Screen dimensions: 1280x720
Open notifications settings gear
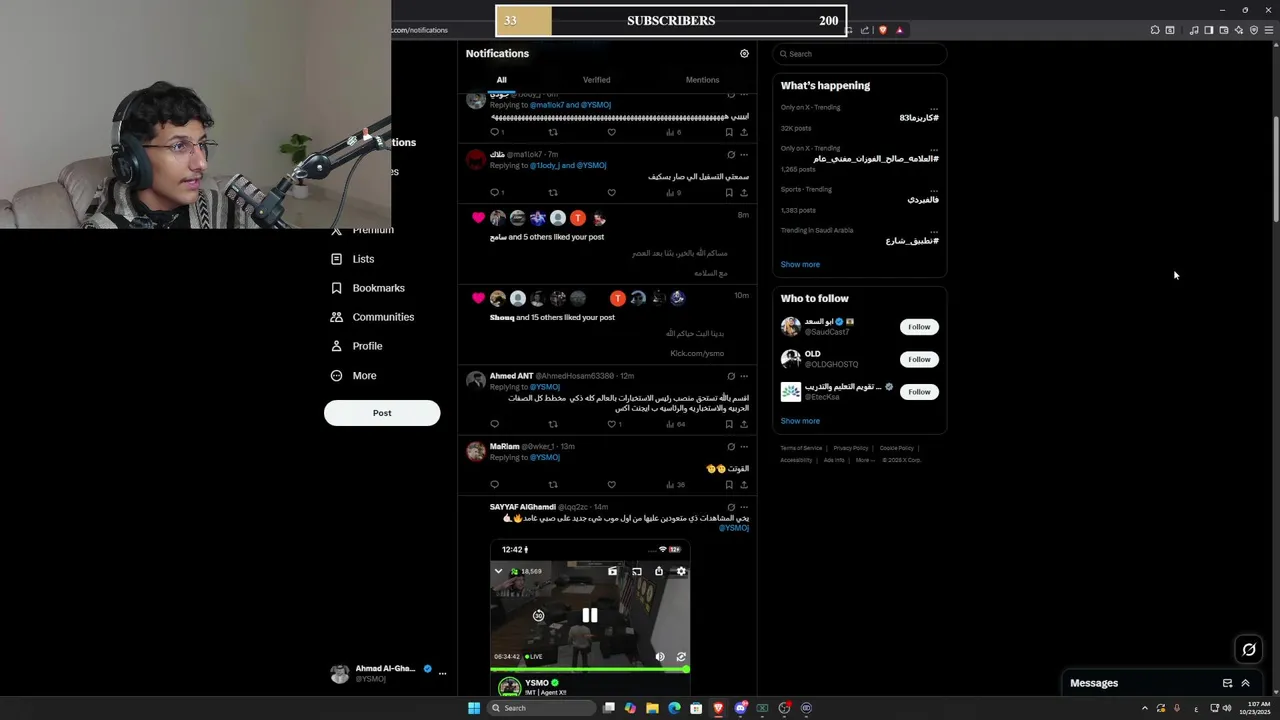pos(744,54)
